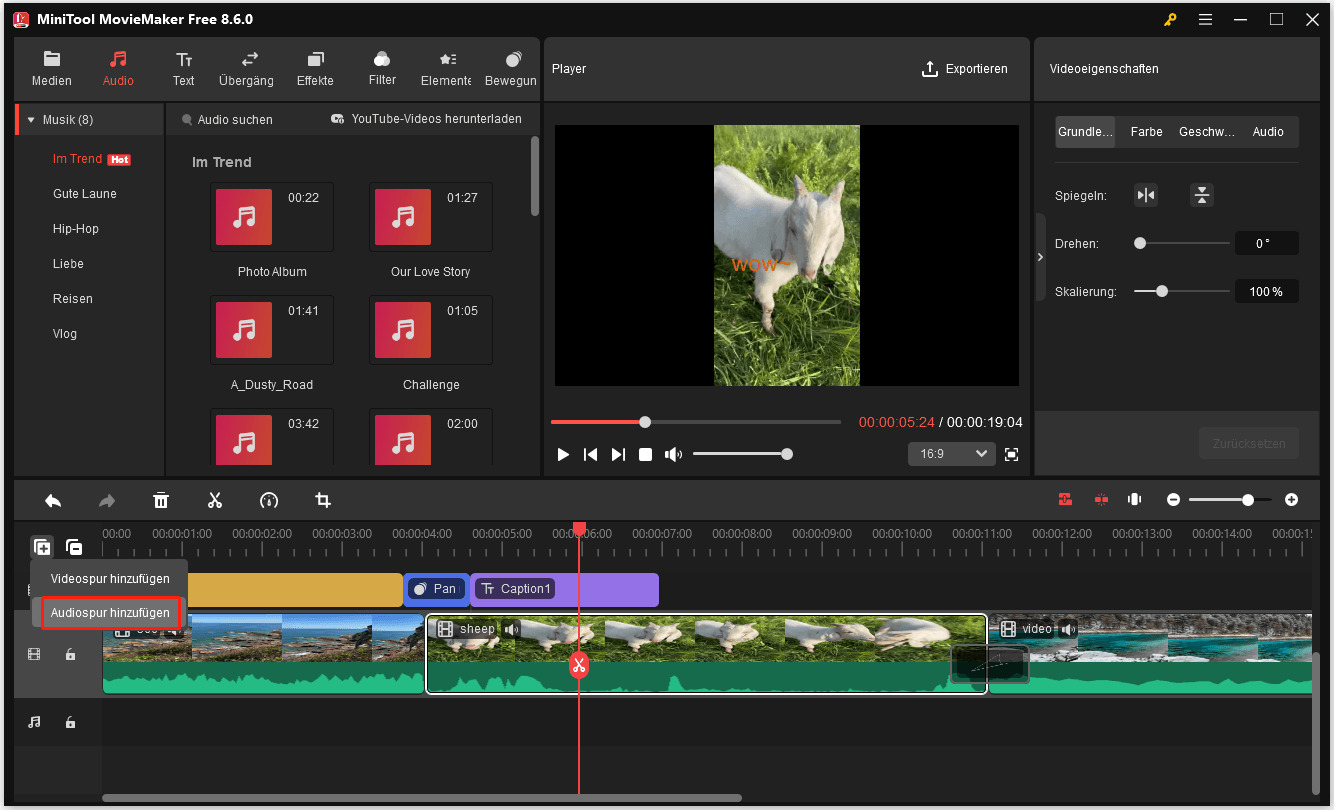Click the vertical flip icon next to Spiegeln
This screenshot has height=810, width=1334.
tap(1201, 195)
